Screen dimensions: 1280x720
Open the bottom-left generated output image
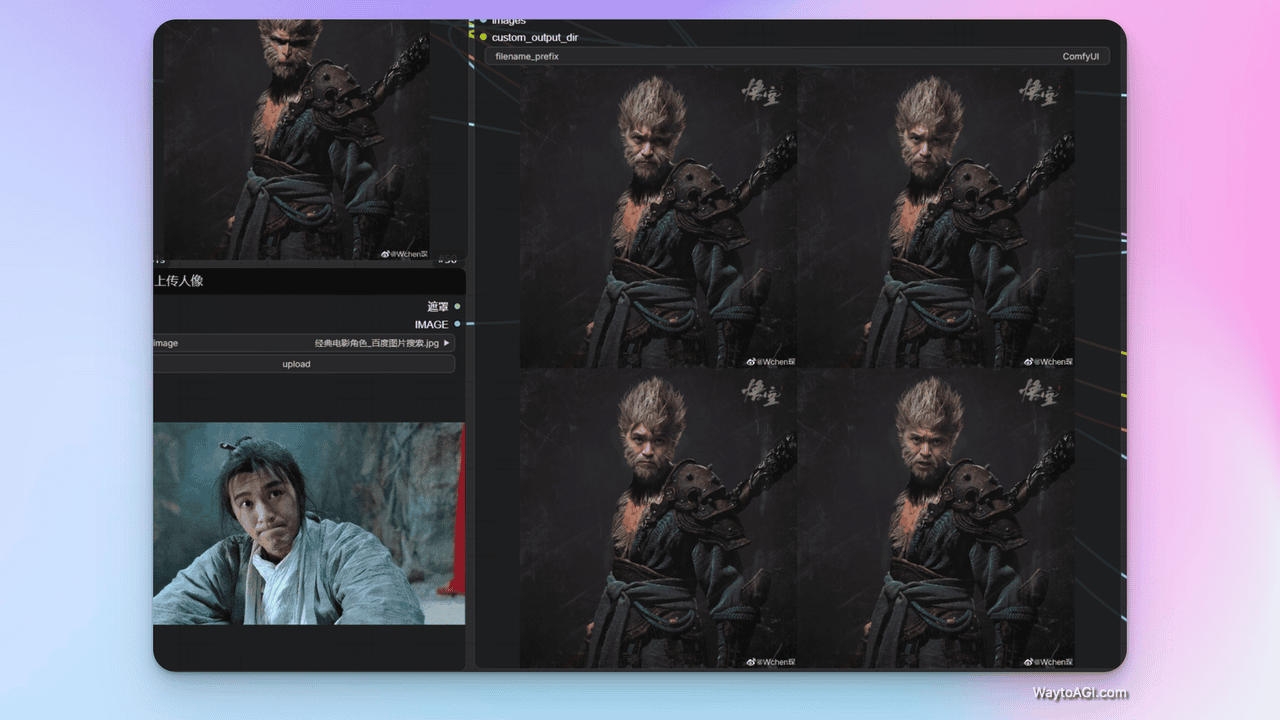click(x=658, y=518)
